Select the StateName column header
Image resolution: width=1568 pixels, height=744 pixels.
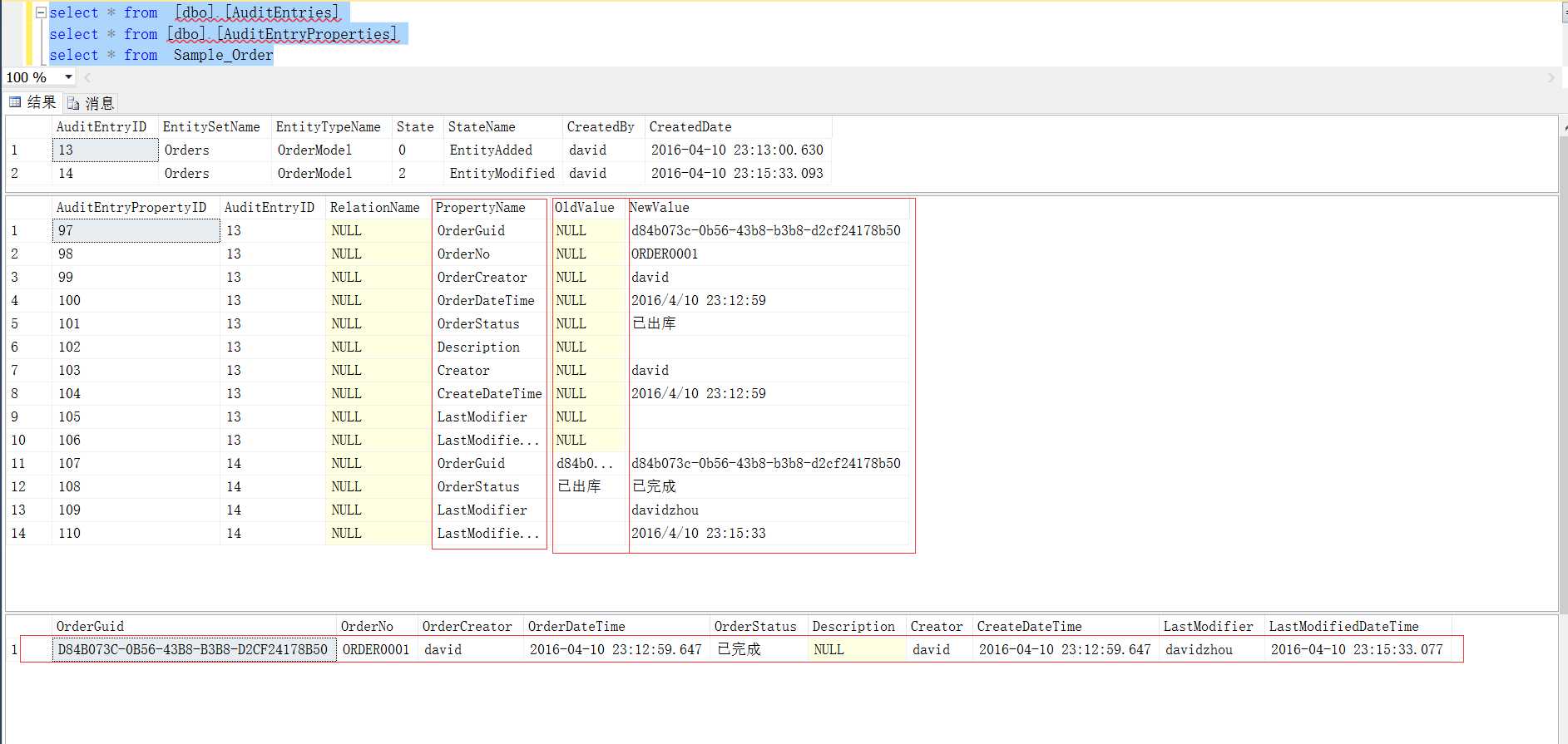pyautogui.click(x=502, y=127)
